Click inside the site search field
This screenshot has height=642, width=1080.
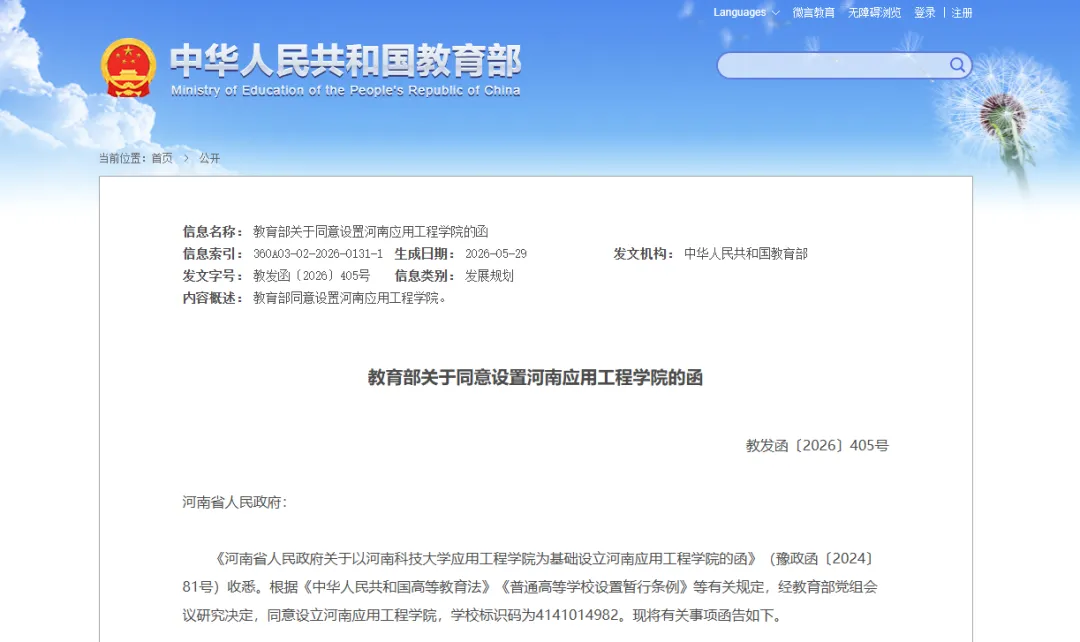[833, 65]
